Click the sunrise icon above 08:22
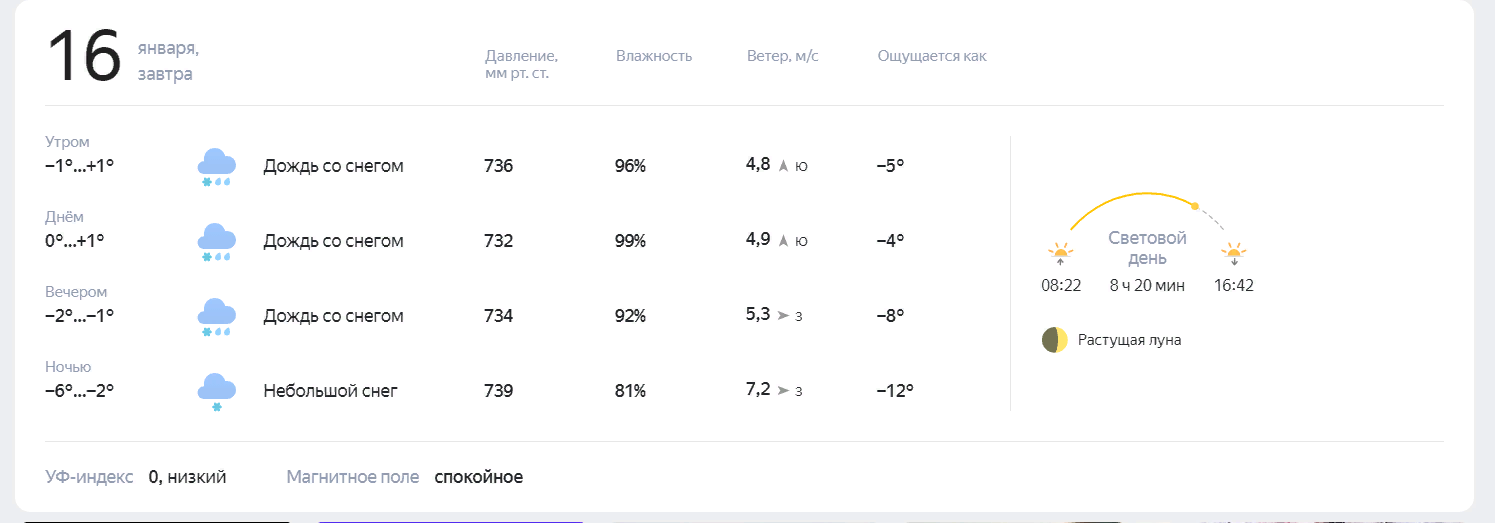The image size is (1495, 523). 1060,253
